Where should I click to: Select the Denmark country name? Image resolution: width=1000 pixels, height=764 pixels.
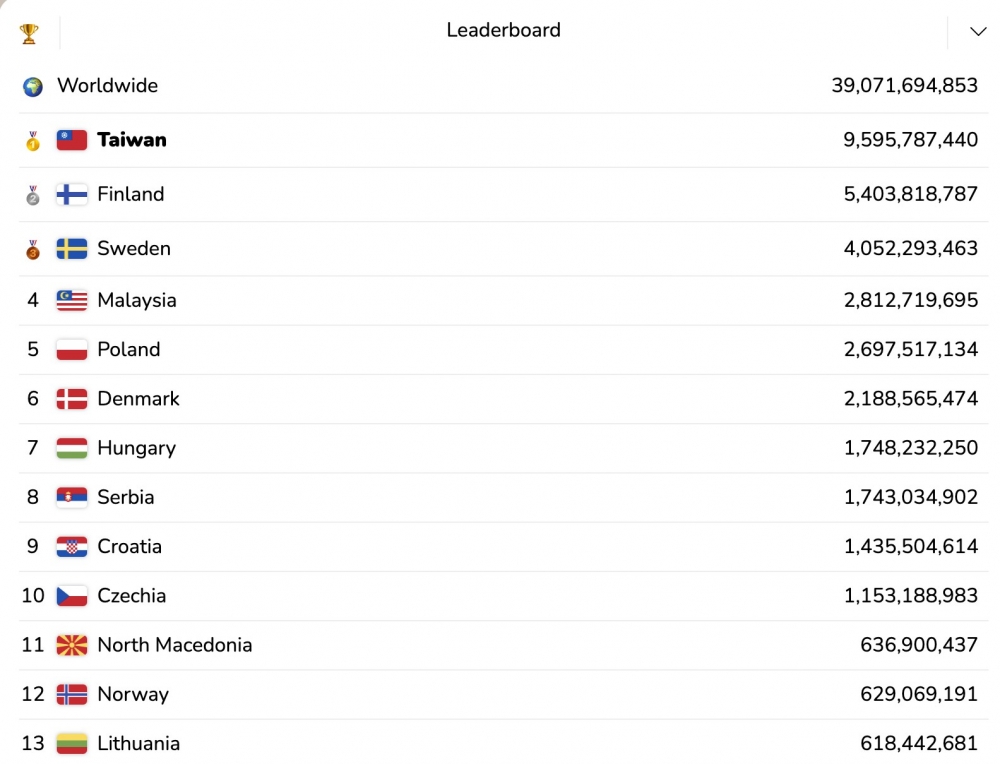click(x=138, y=399)
